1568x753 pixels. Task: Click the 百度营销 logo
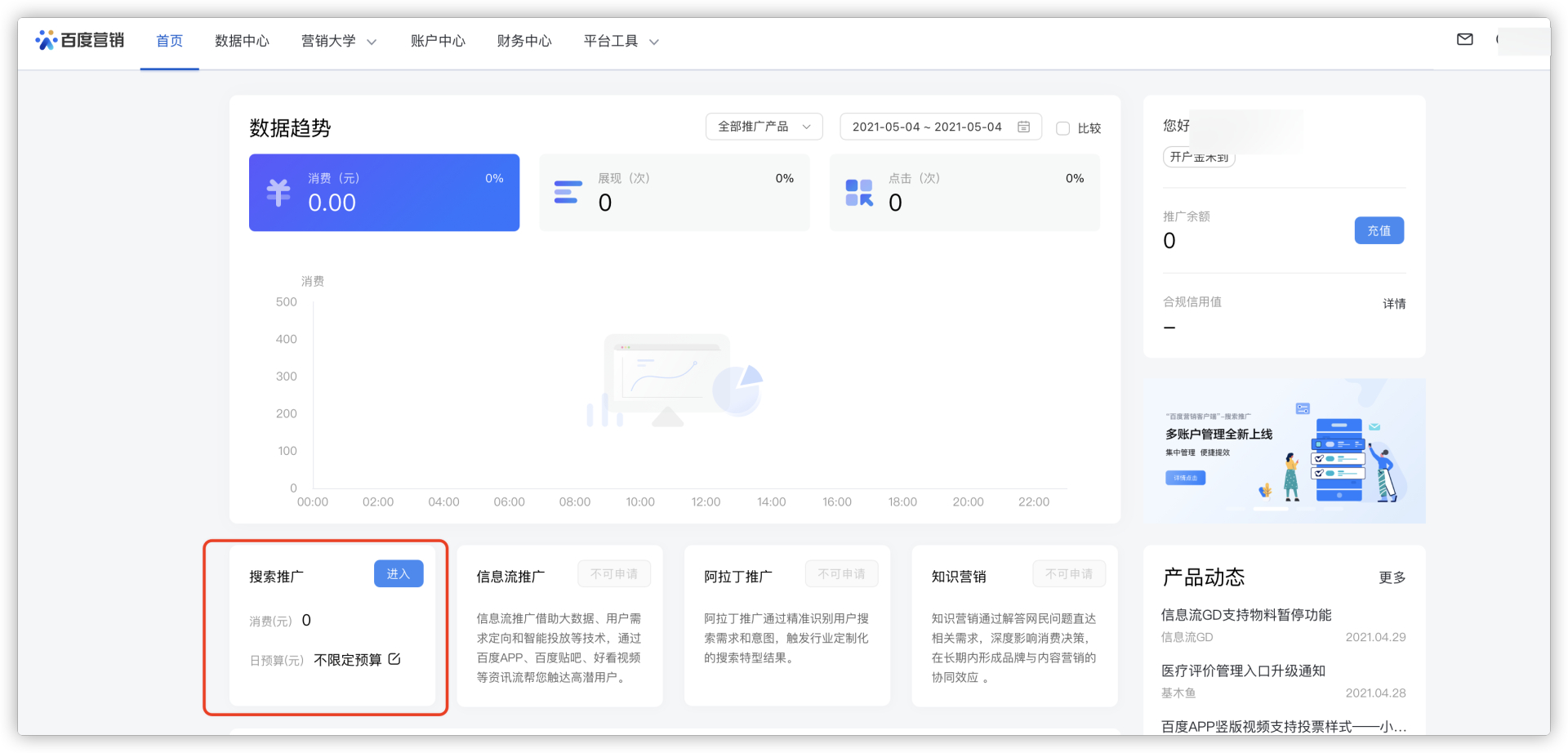point(79,40)
